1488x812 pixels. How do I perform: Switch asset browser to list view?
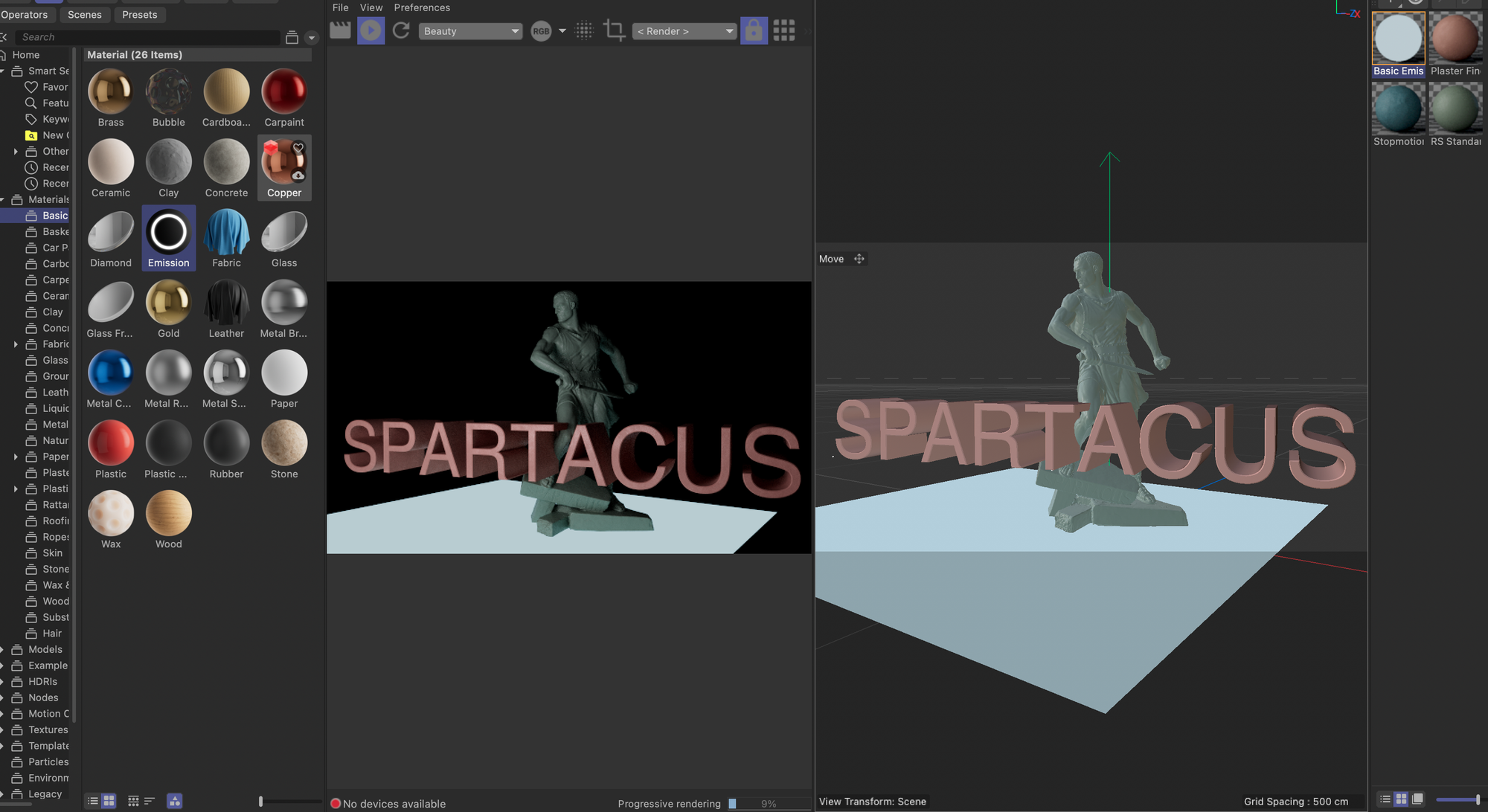(92, 801)
